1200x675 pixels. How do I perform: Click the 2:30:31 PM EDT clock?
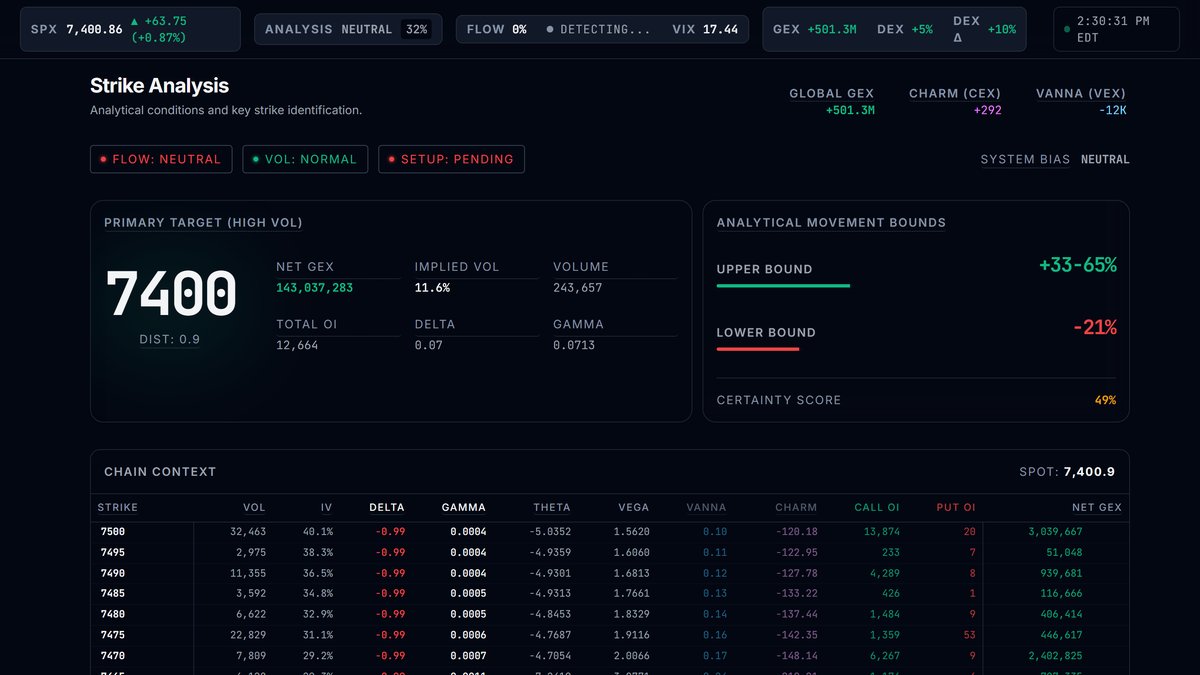[x=1117, y=29]
